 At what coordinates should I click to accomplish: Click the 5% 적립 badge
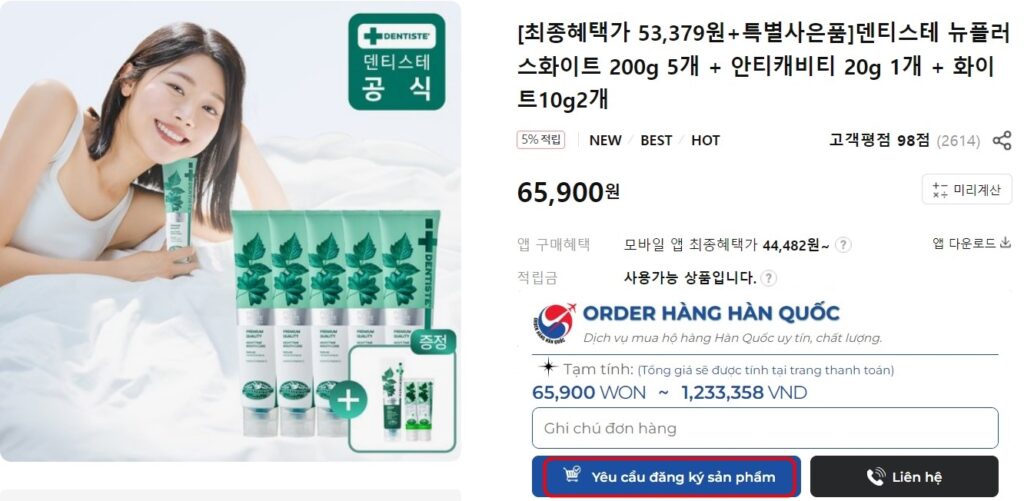pos(541,140)
